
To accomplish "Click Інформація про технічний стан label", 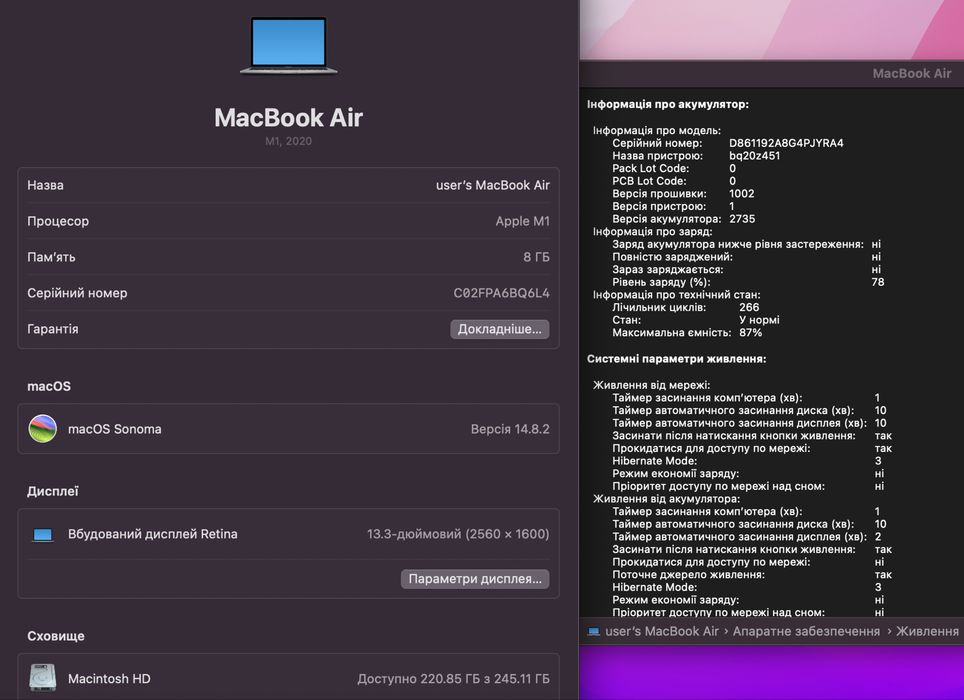I will point(676,294).
